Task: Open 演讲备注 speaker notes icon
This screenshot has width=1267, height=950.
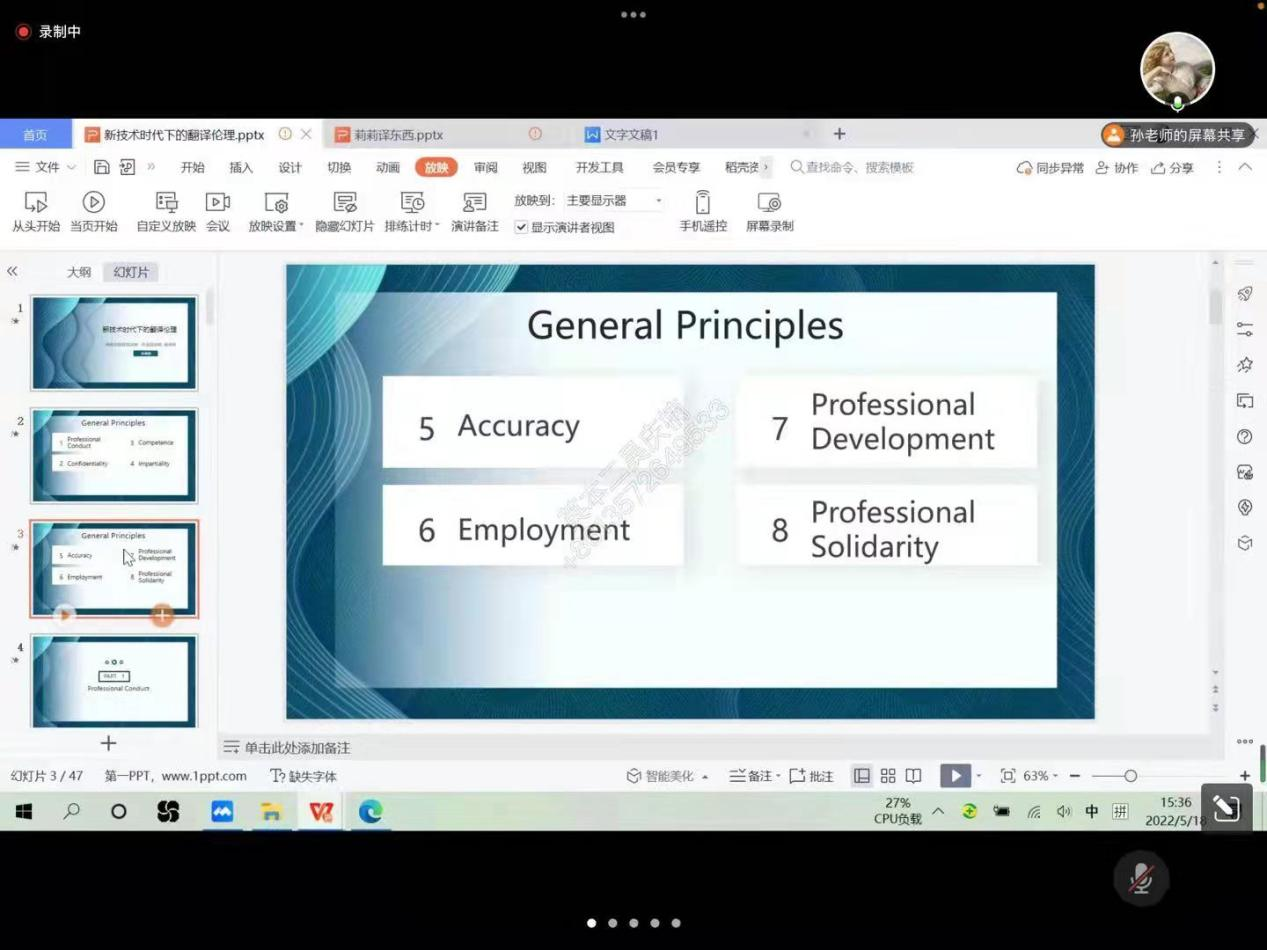Action: pyautogui.click(x=474, y=203)
